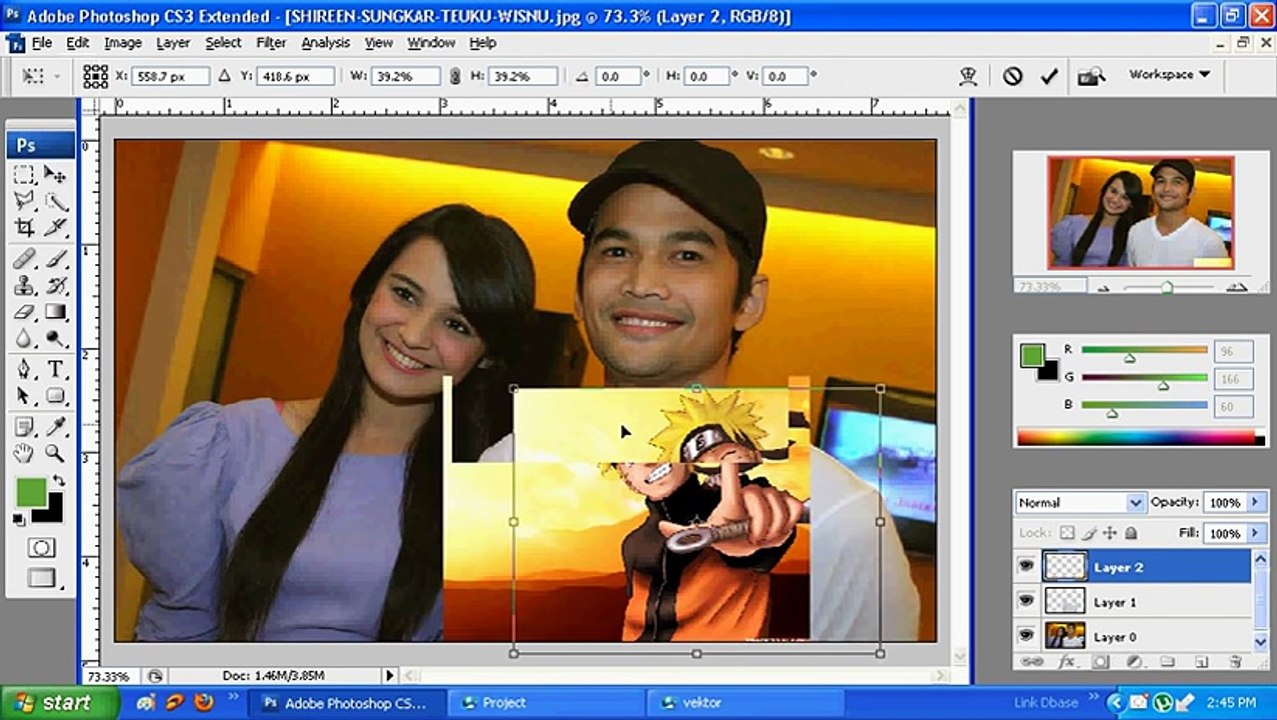Toggle Quick Mask mode
1277x720 pixels.
pyautogui.click(x=41, y=547)
